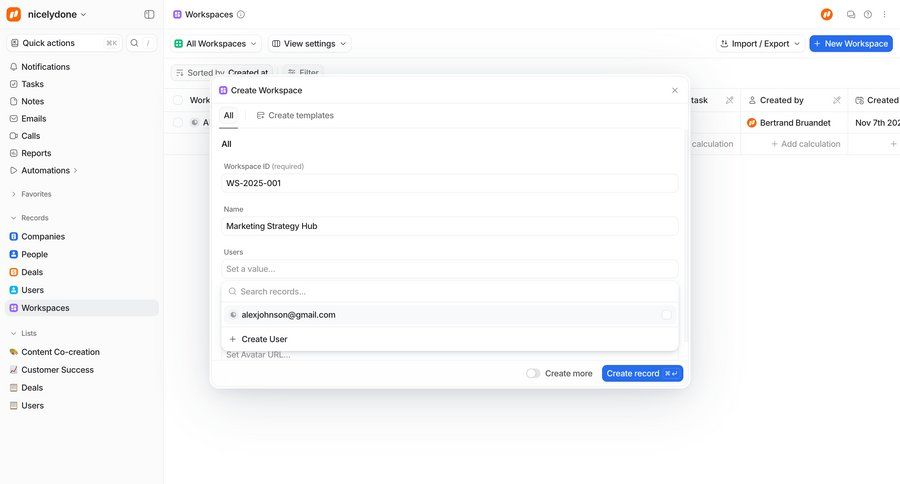Screen dimensions: 900x484
Task: Open Companies records
Action: [x=42, y=236]
